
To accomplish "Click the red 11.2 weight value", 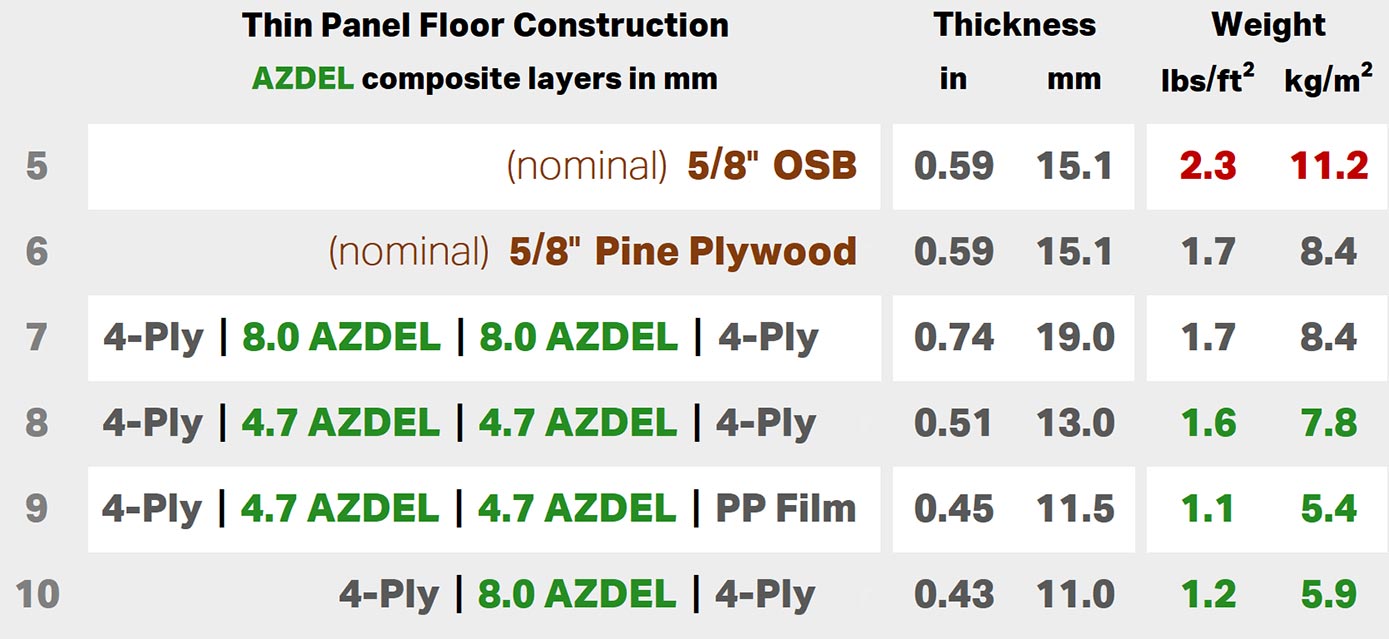I will coord(1328,166).
